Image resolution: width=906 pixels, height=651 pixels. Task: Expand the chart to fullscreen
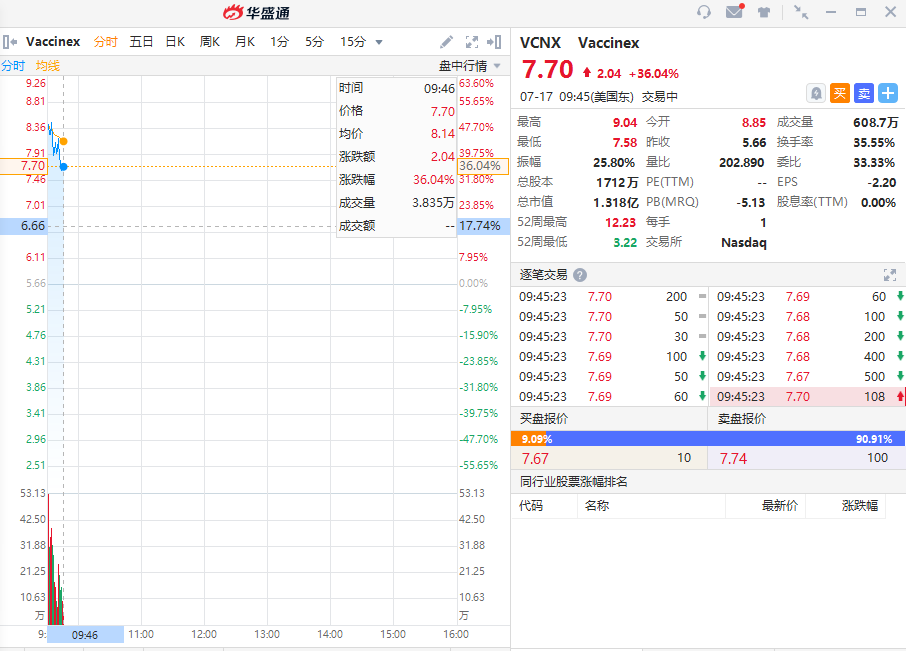[471, 42]
